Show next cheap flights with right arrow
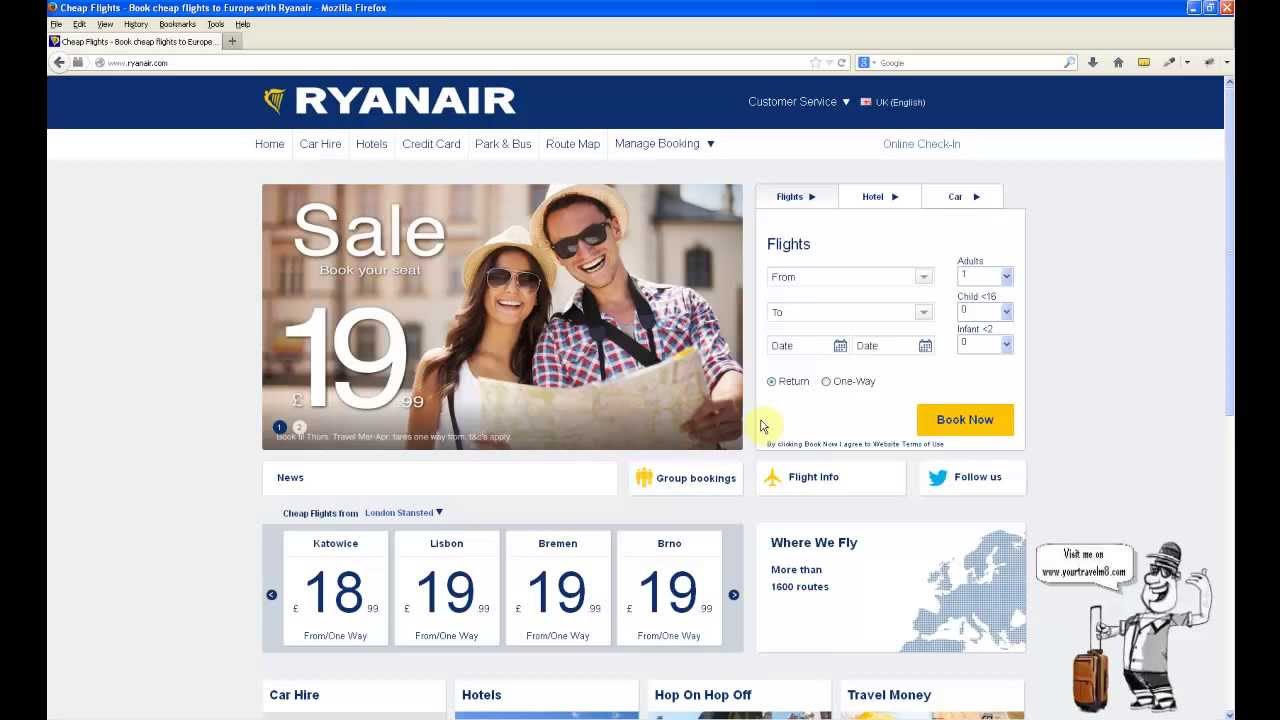The height and width of the screenshot is (720, 1280). tap(733, 594)
